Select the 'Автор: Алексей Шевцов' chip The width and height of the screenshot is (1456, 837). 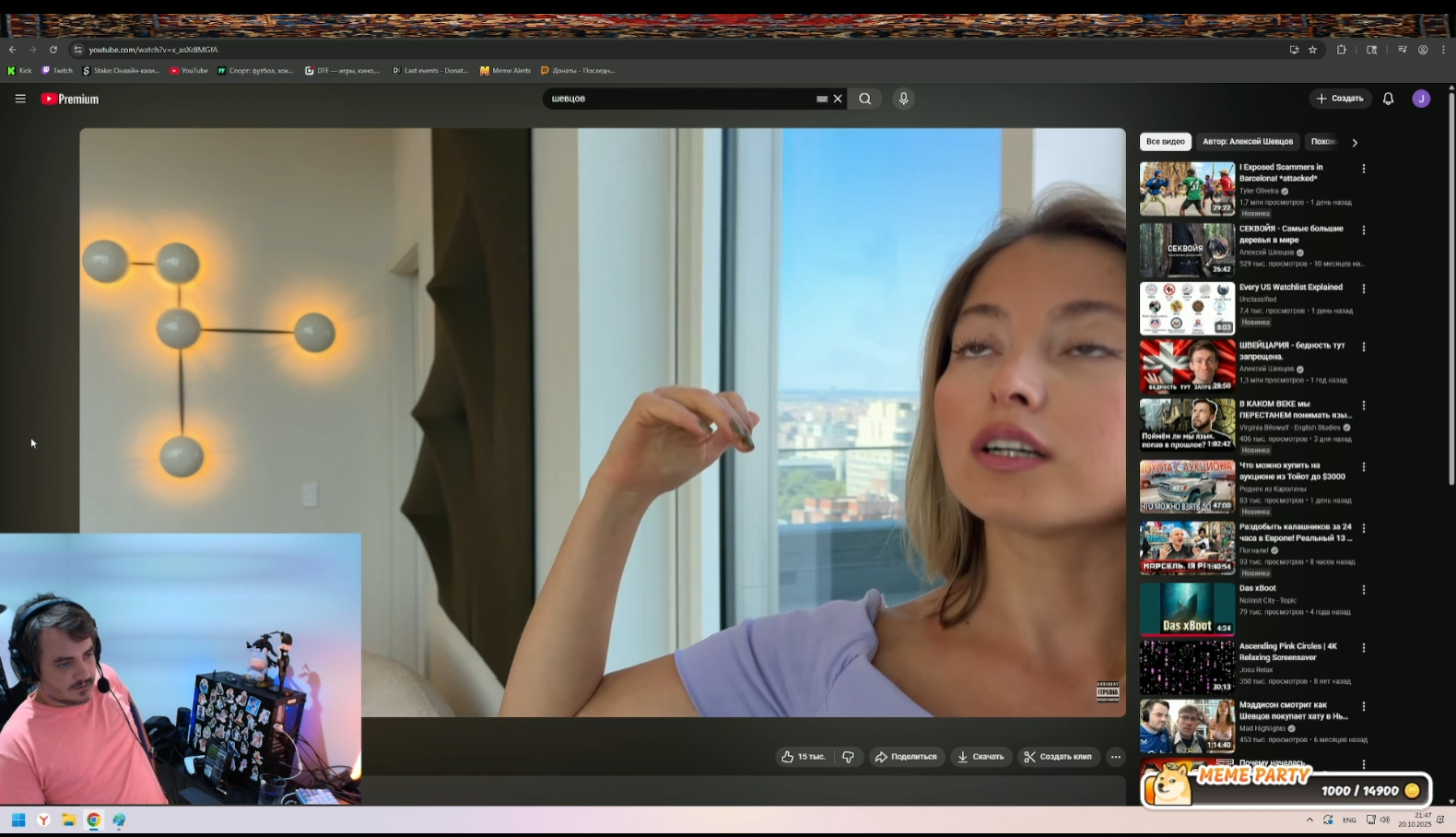(x=1248, y=142)
